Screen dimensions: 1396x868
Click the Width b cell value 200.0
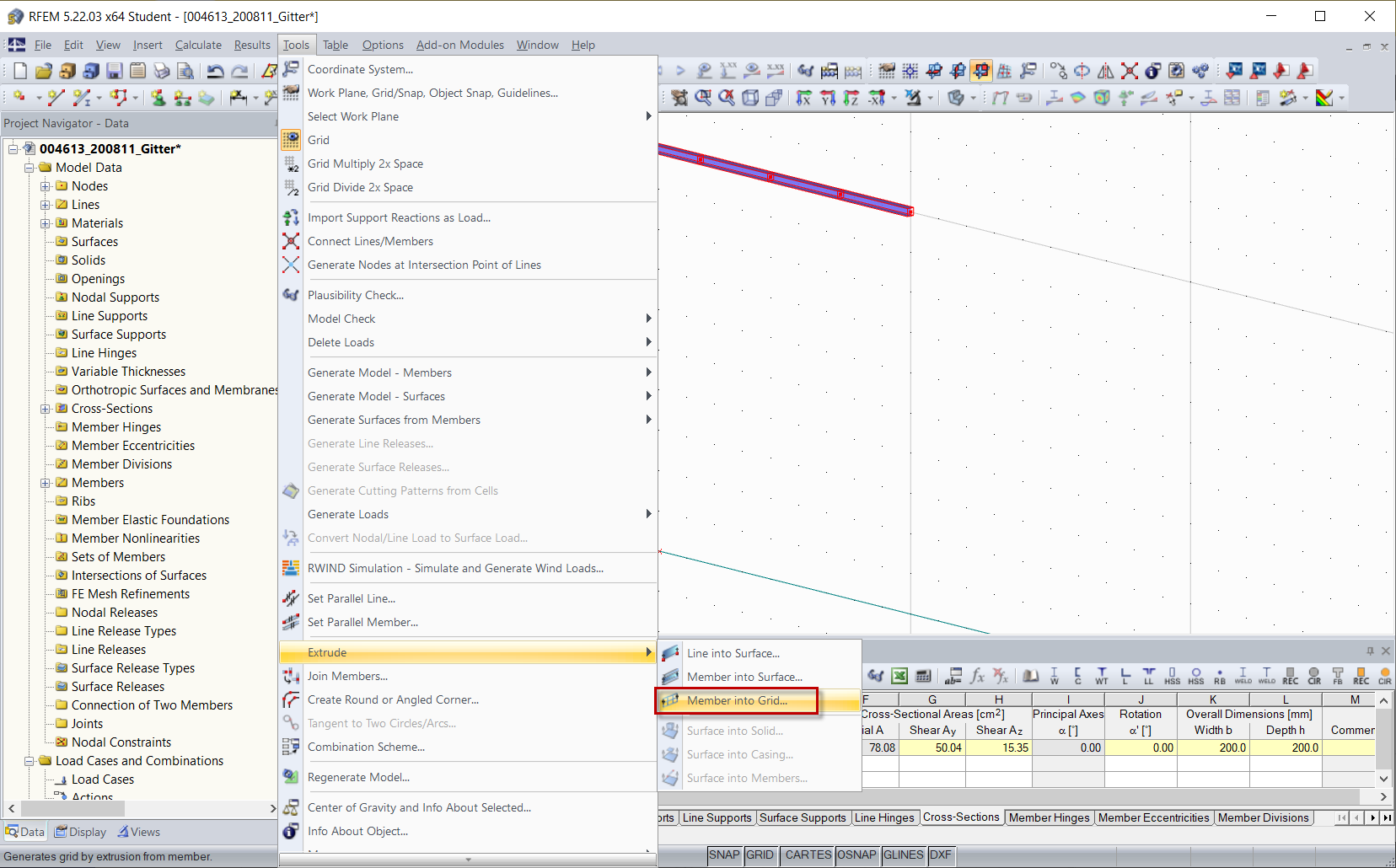point(1213,747)
